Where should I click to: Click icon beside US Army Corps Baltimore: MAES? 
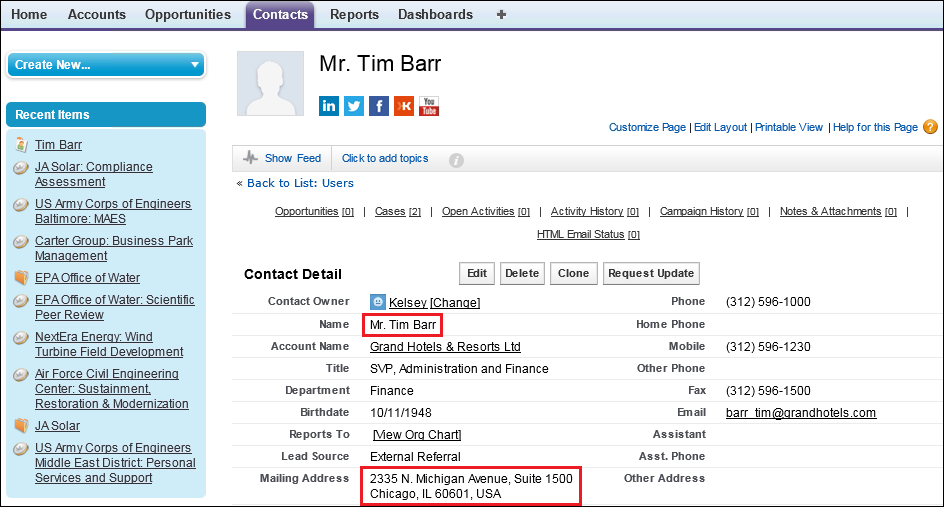(x=21, y=205)
